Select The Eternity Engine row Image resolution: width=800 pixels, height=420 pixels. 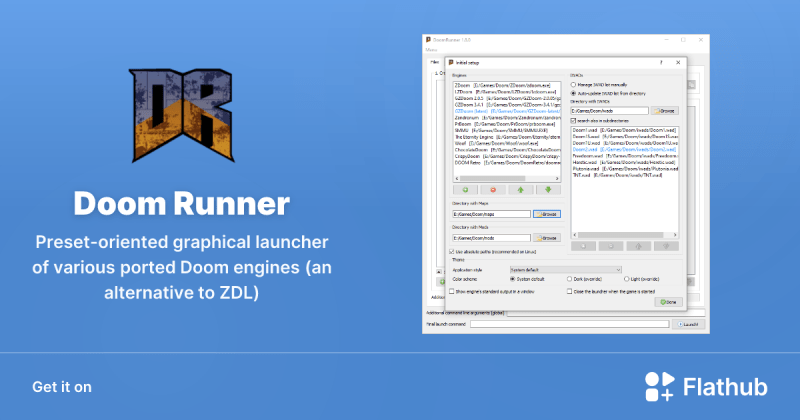[x=507, y=137]
